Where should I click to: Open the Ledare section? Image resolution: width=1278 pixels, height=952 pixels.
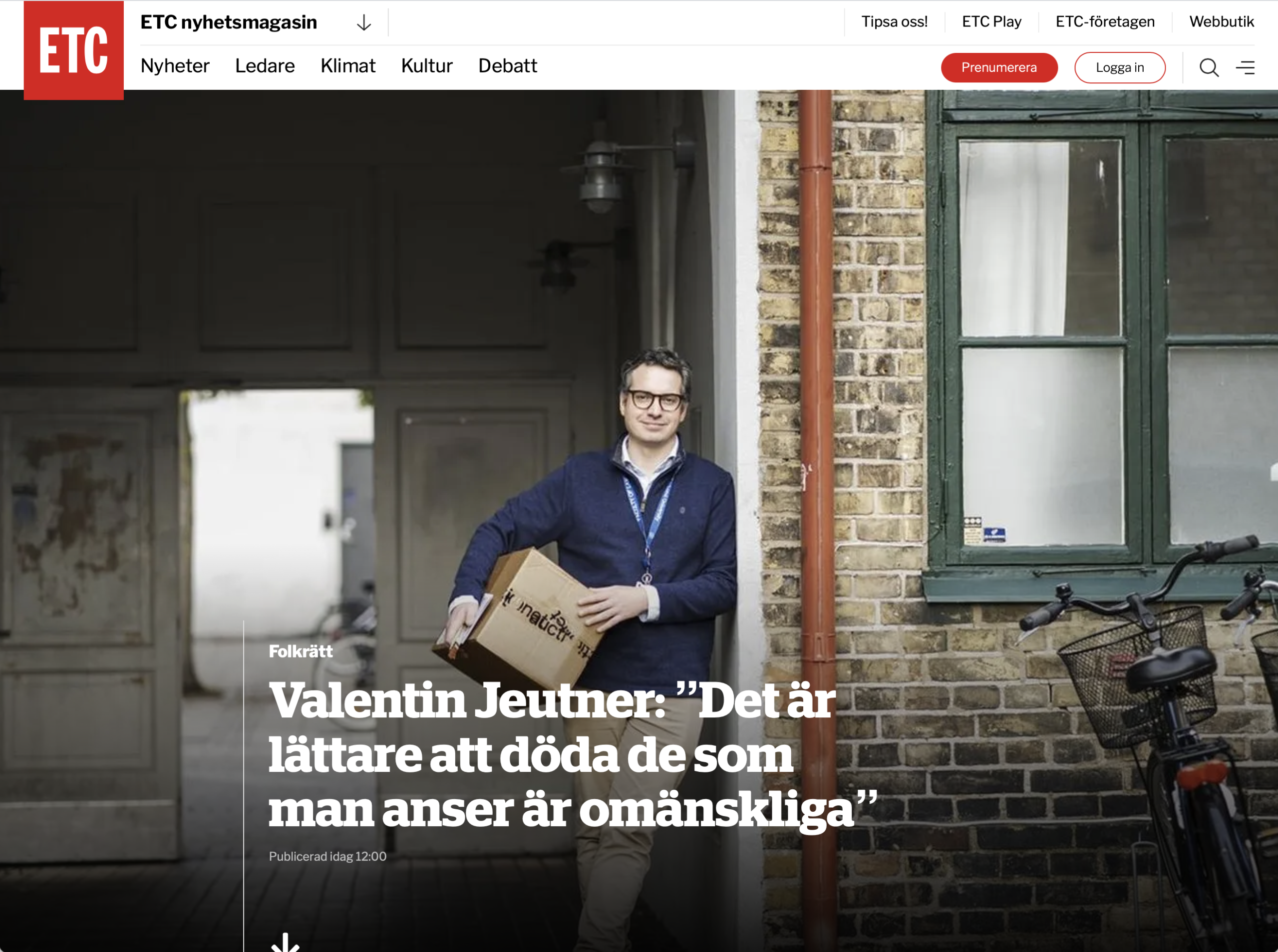click(x=265, y=66)
